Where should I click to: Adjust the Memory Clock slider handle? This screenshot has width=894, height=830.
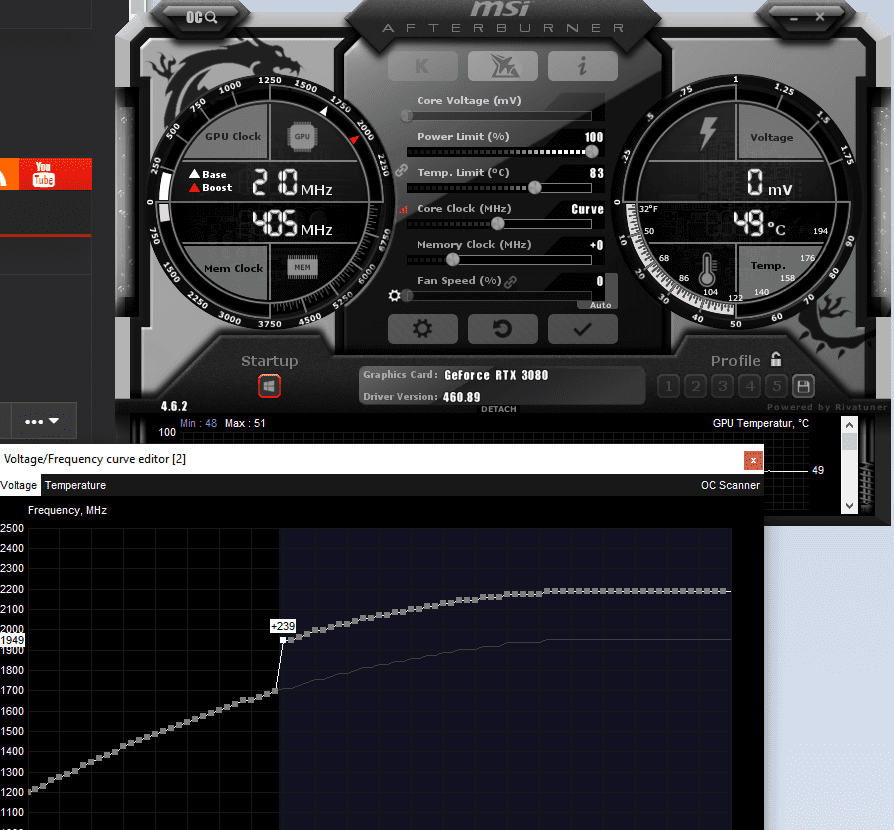point(453,259)
